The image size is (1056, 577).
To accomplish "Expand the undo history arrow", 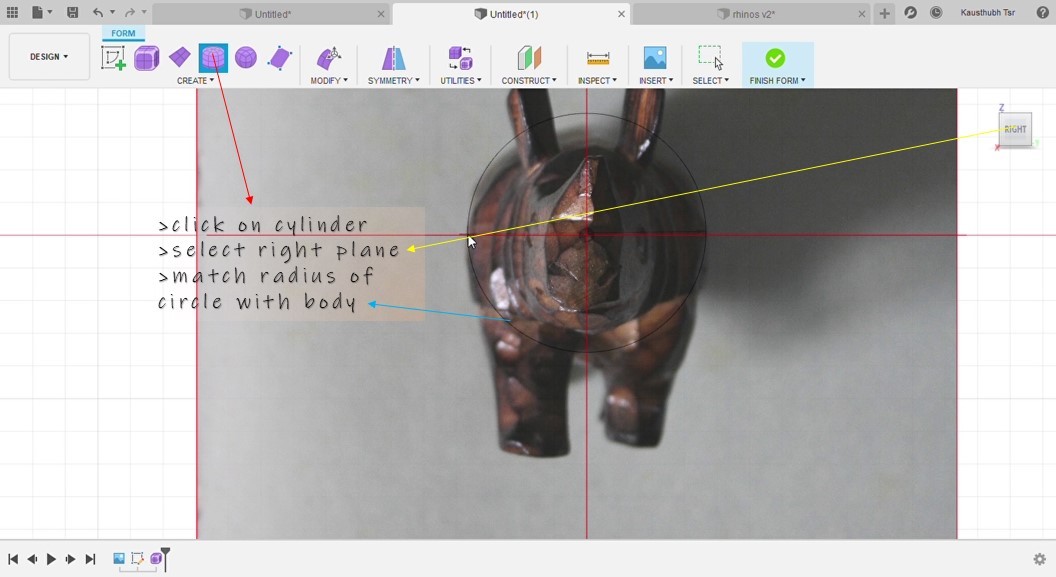I will [112, 13].
